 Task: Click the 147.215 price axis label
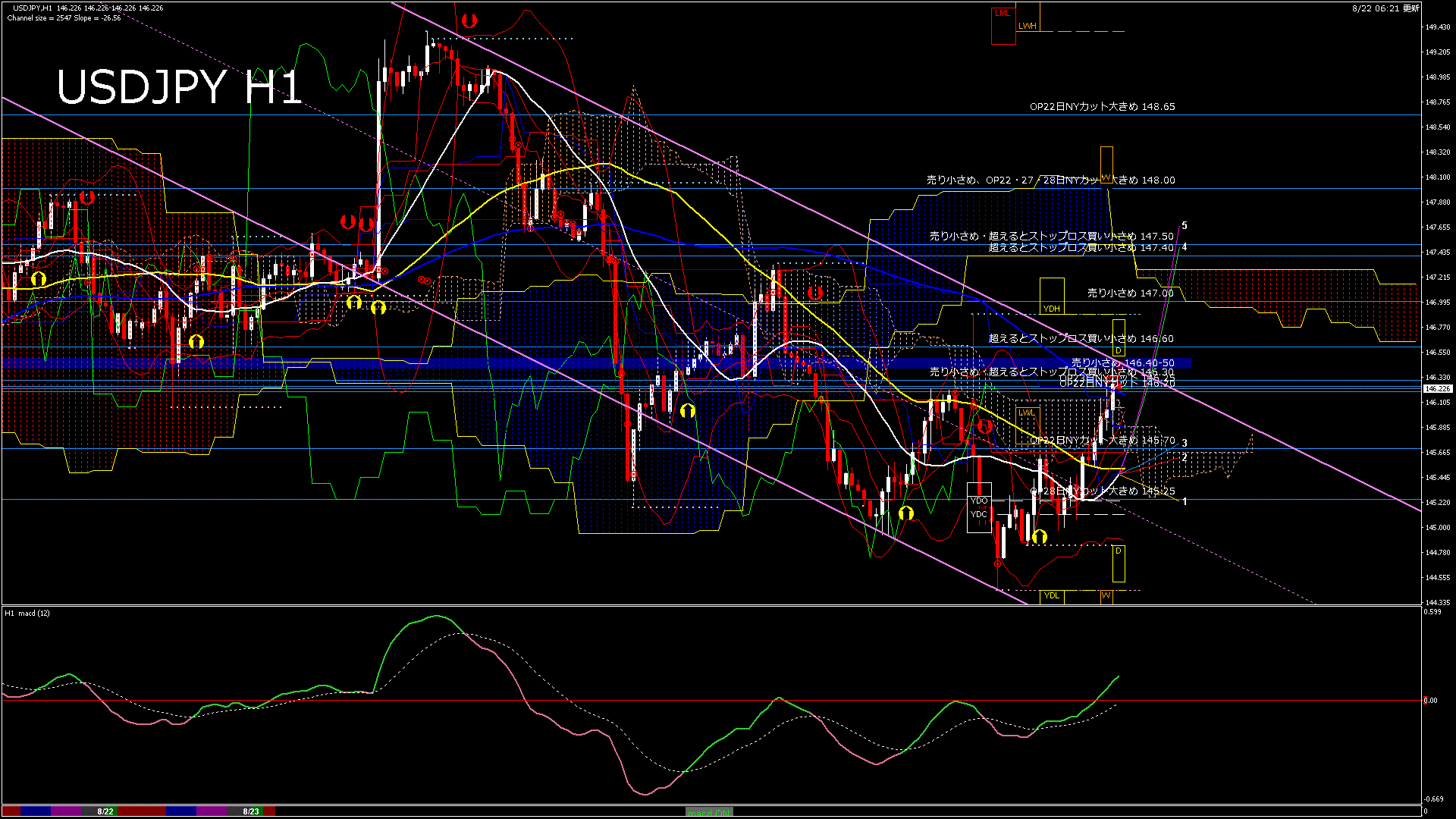[x=1438, y=278]
